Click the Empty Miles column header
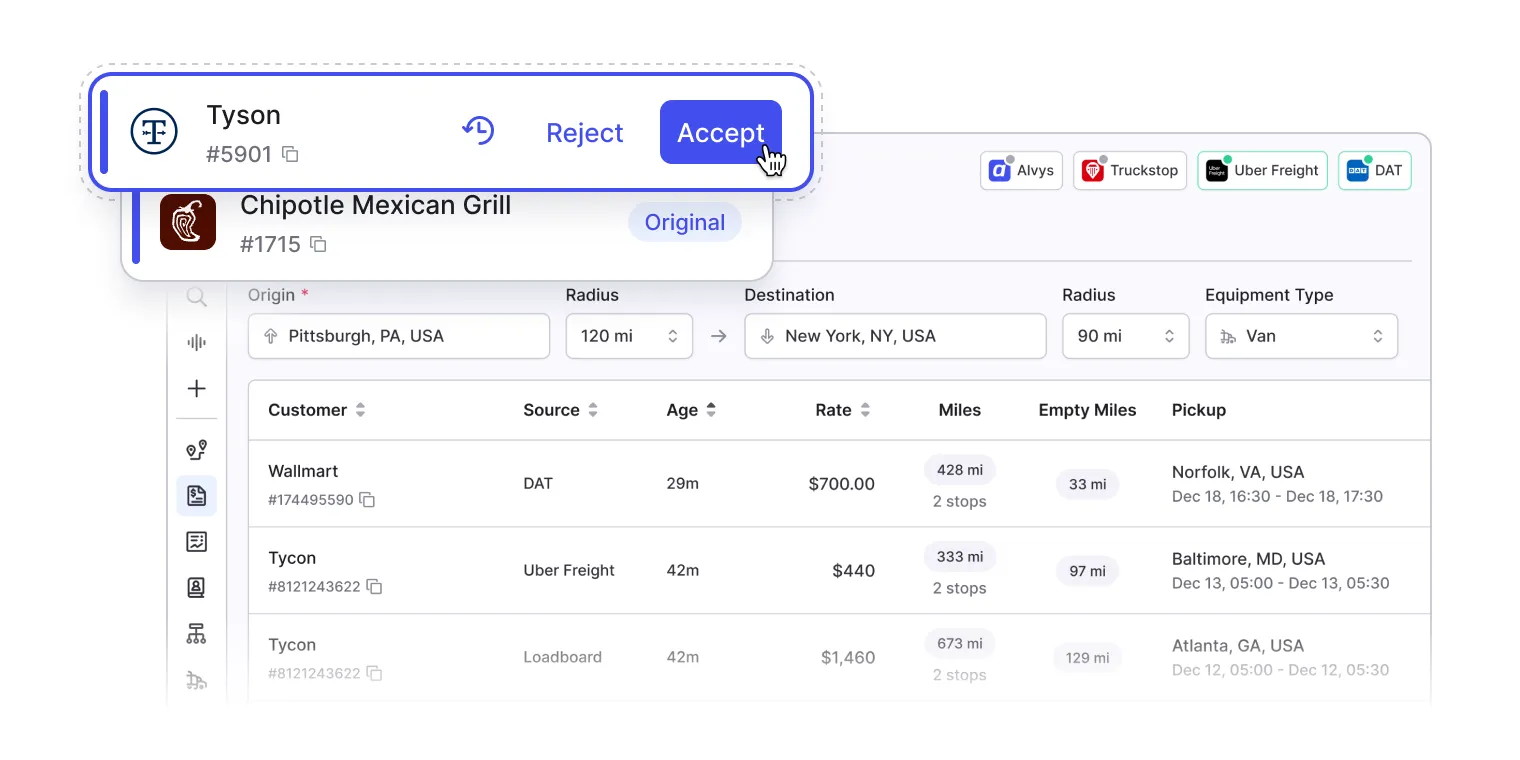Screen dimensions: 1520x760 click(1087, 410)
